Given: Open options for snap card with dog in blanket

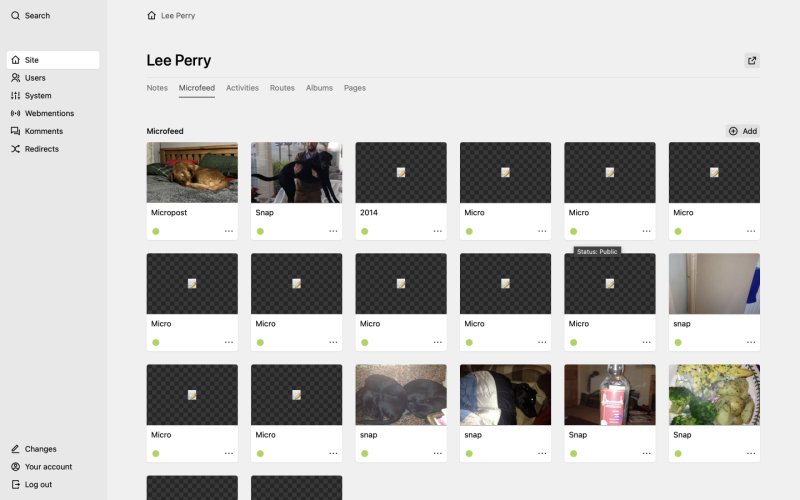Looking at the screenshot, I should click(542, 454).
